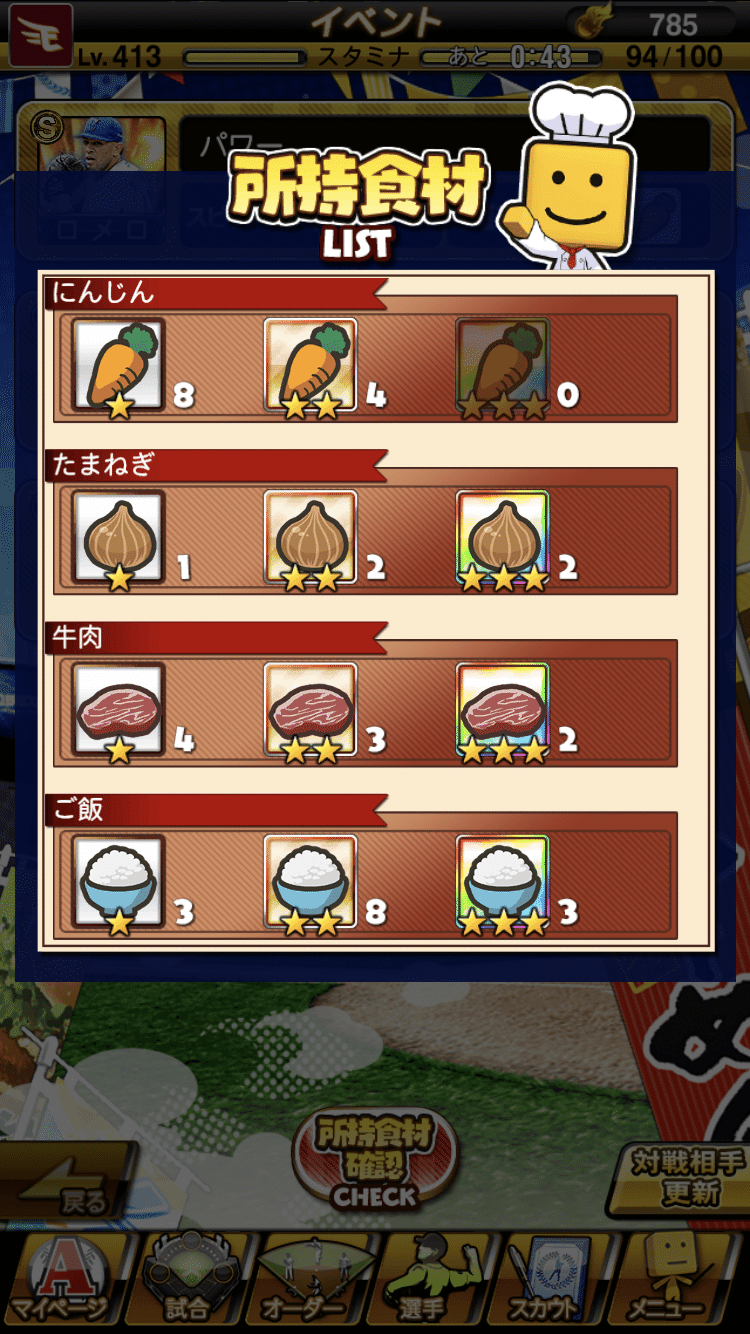Screen dimensions: 750x1334
Task: Open the マイページ tab
Action: pos(64,1280)
